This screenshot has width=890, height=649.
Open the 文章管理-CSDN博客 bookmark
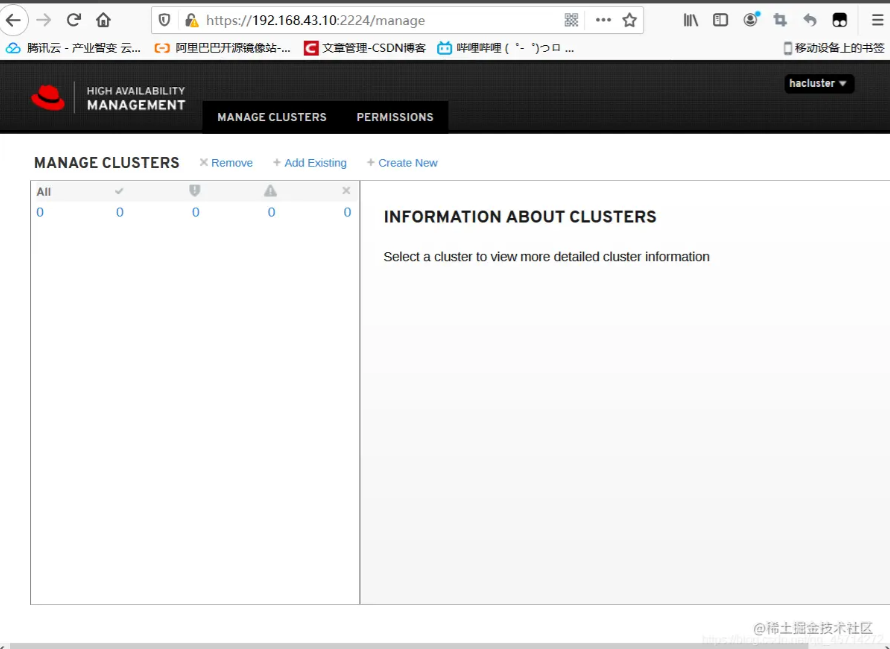click(365, 48)
